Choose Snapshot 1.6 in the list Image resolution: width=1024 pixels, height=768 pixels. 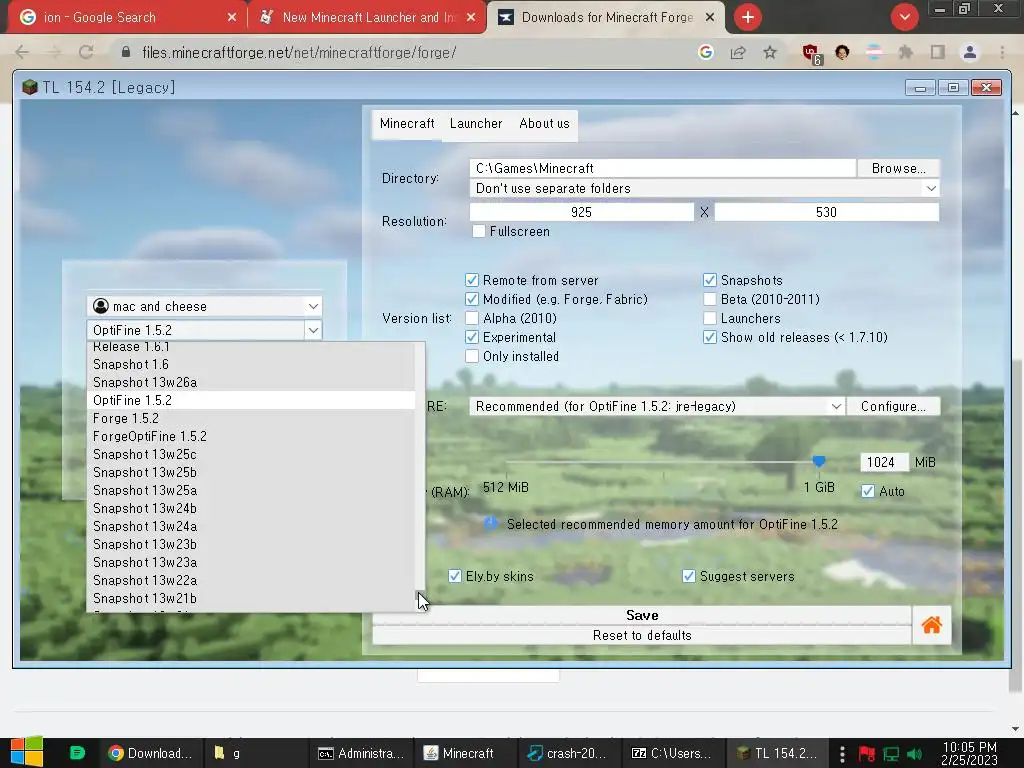[251, 364]
